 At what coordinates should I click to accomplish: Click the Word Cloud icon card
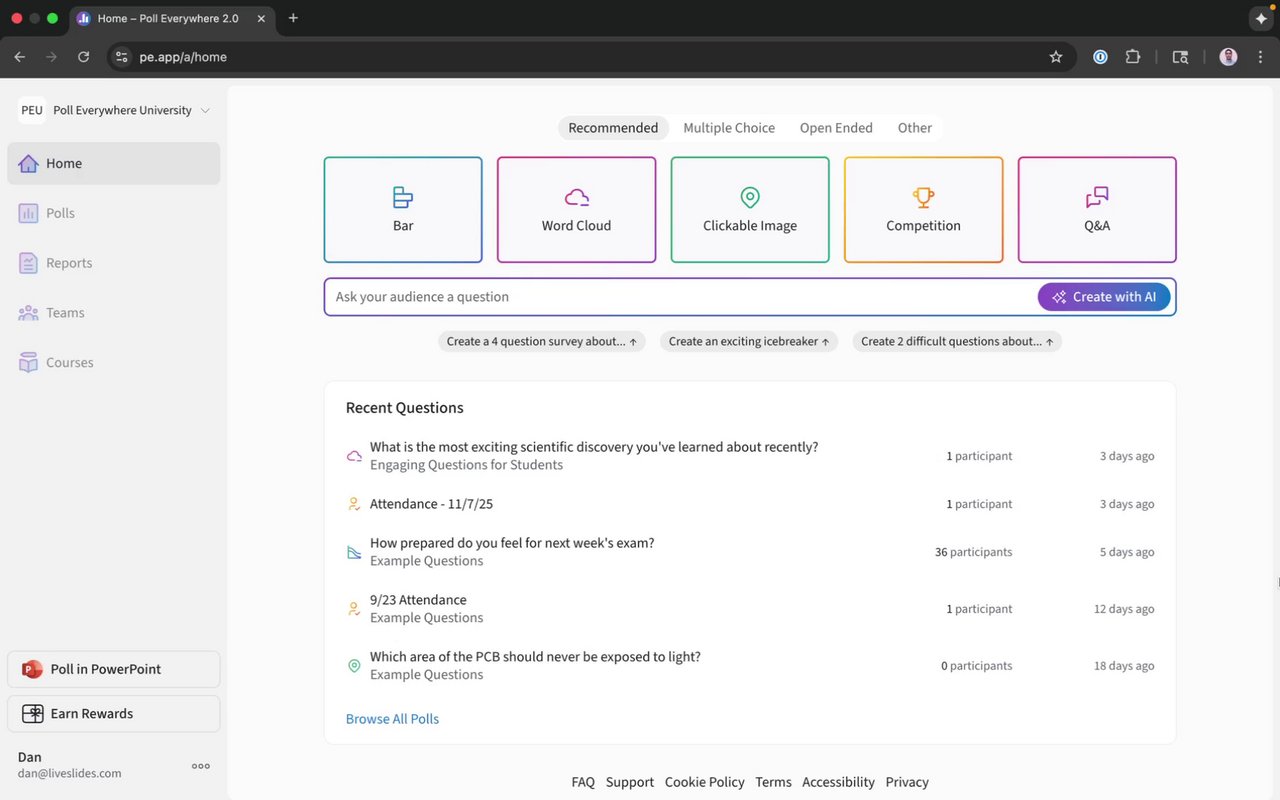pyautogui.click(x=577, y=197)
